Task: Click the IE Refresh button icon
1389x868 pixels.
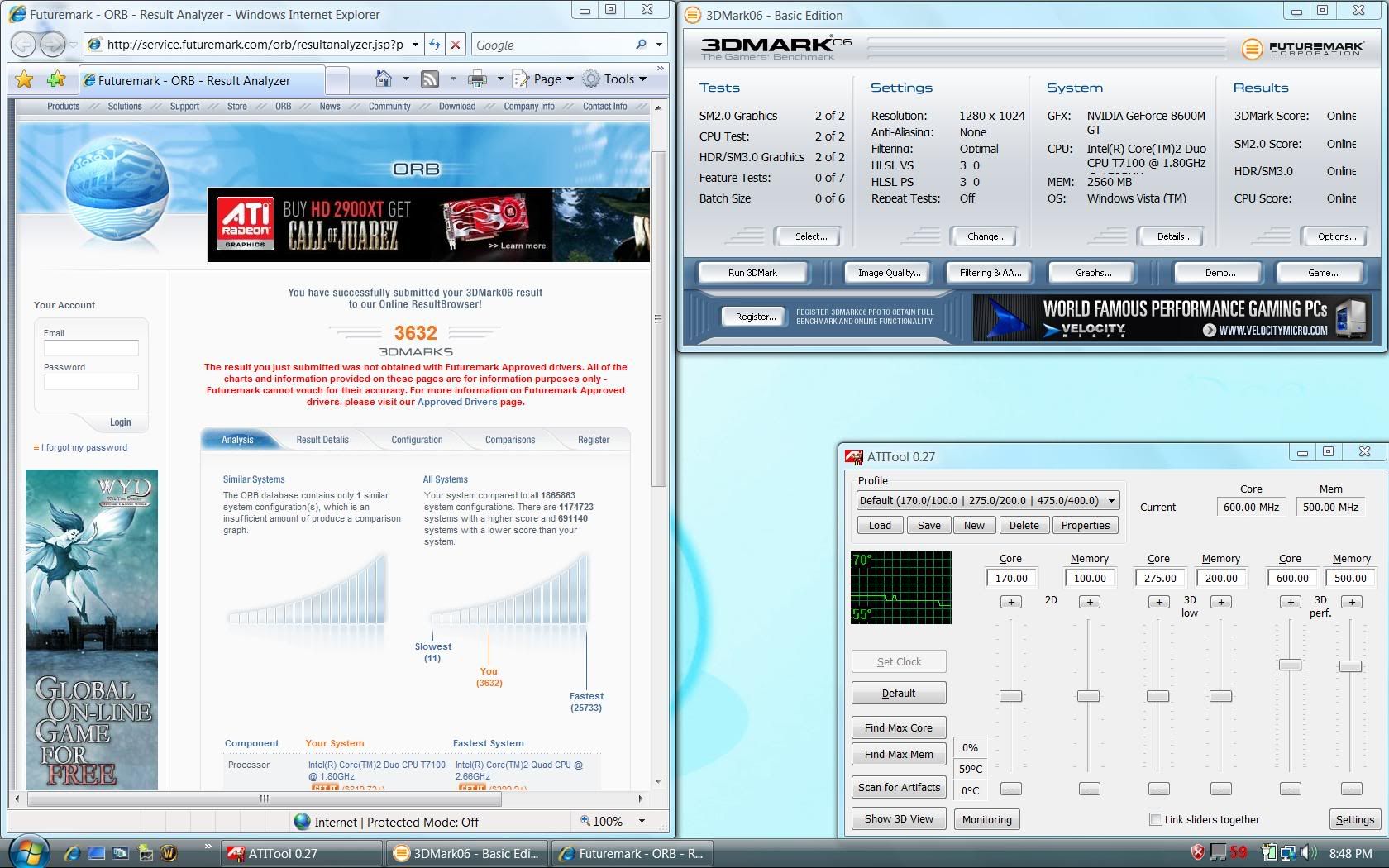Action: [x=435, y=45]
